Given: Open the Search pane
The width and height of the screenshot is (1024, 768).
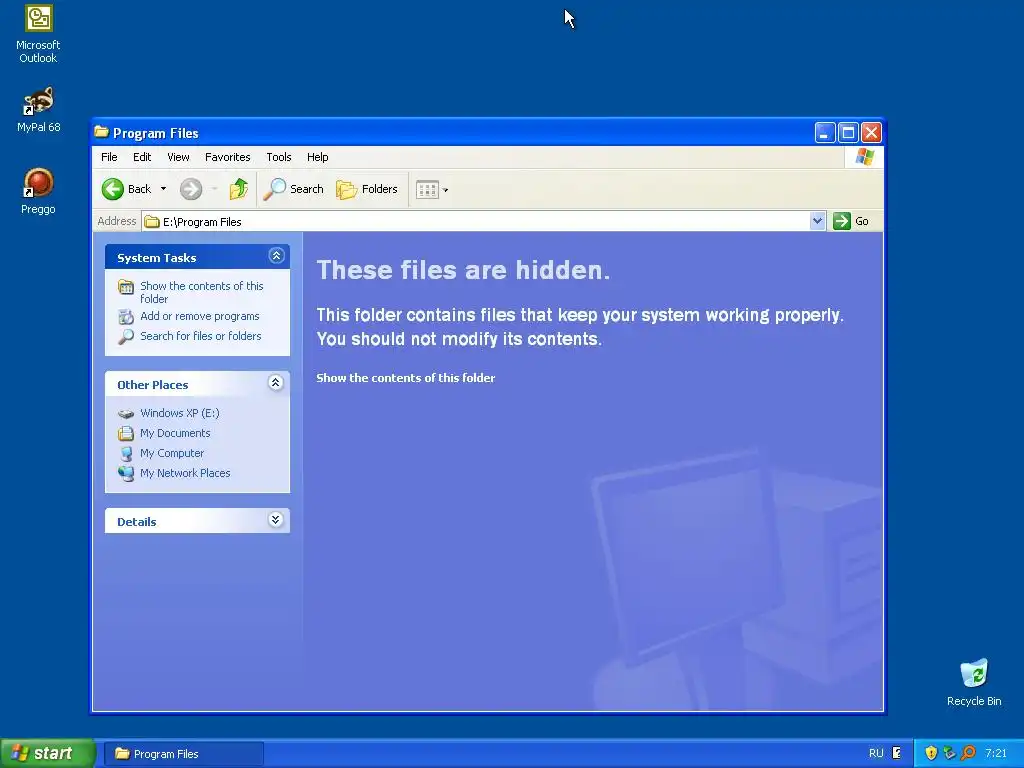Looking at the screenshot, I should point(293,189).
